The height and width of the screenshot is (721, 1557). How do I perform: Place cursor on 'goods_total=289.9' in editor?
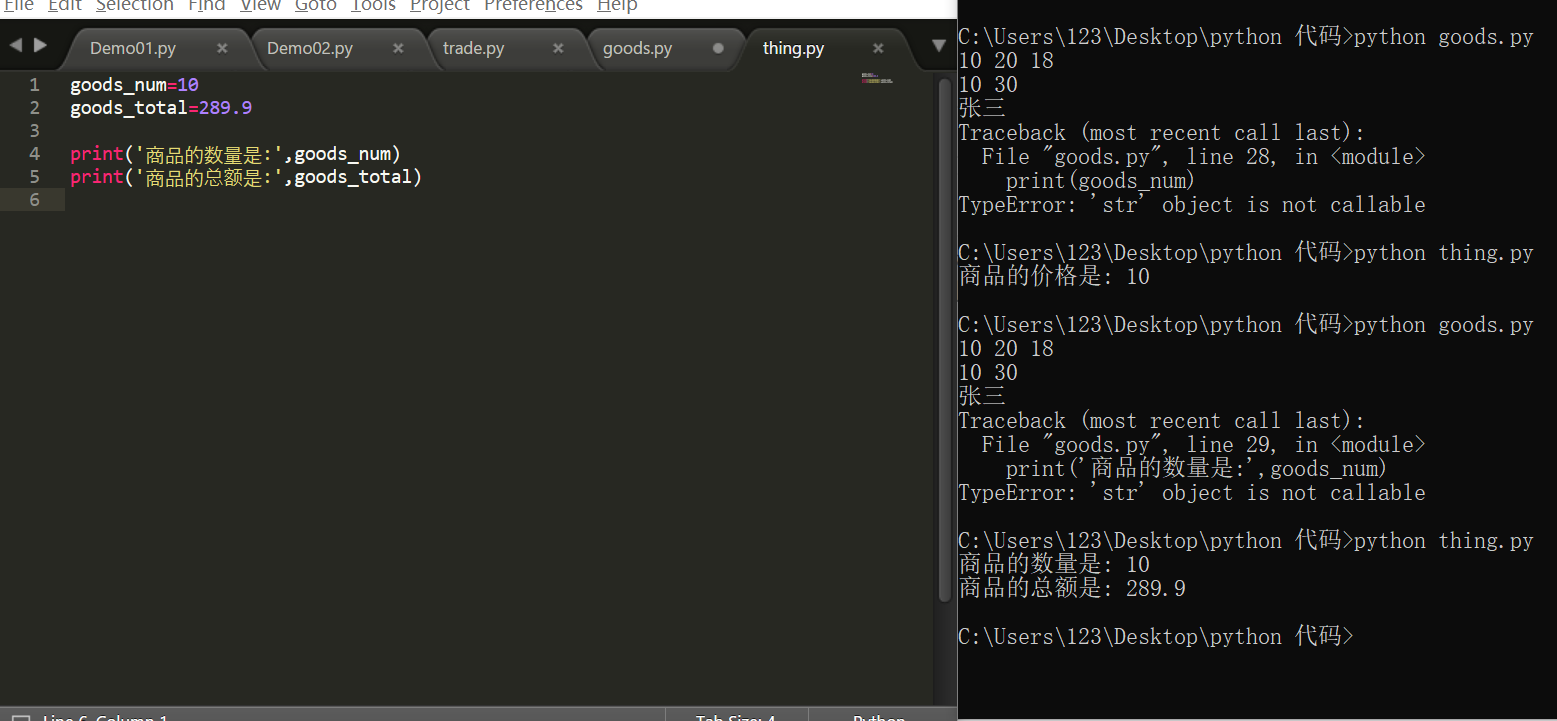161,108
